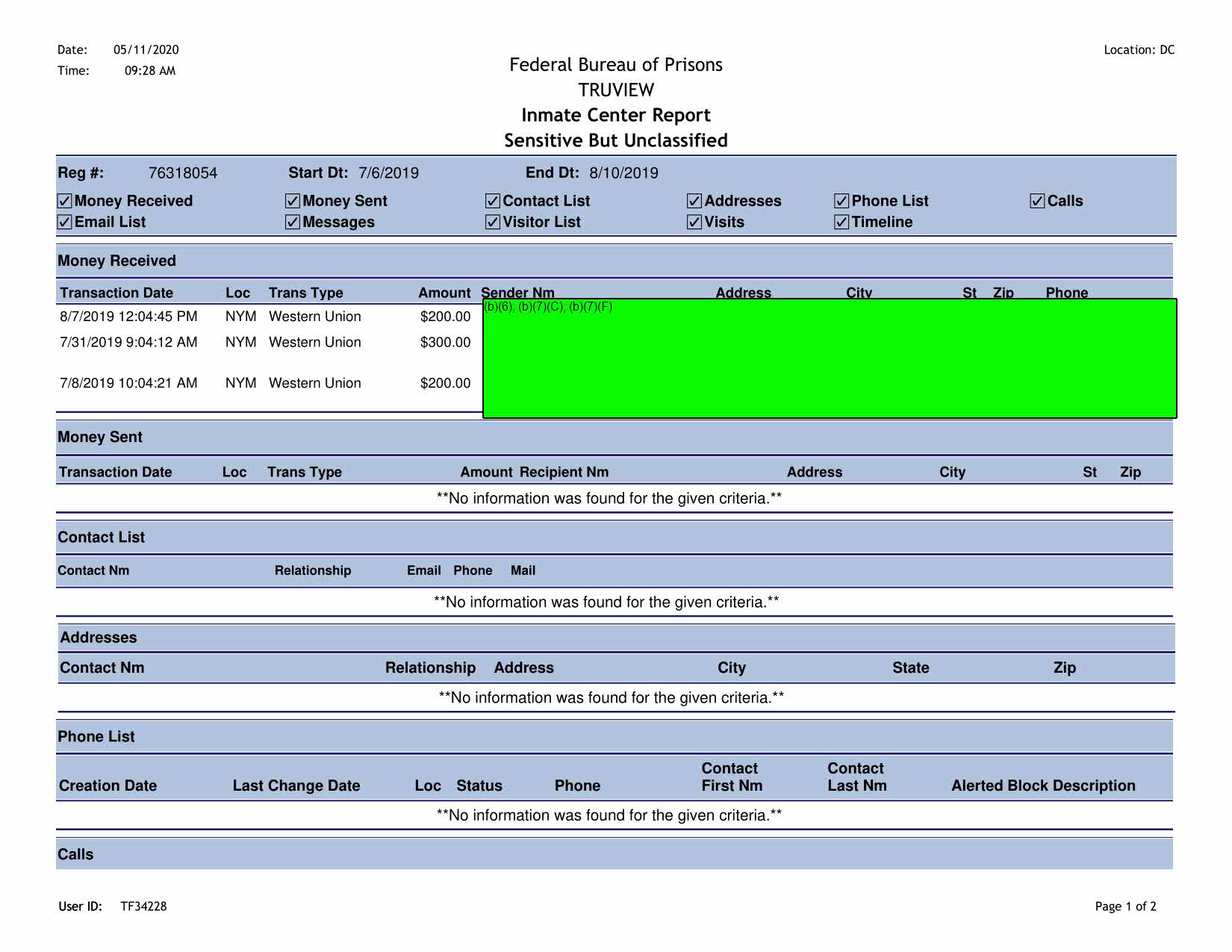Click the Calls section header bar

[x=614, y=854]
